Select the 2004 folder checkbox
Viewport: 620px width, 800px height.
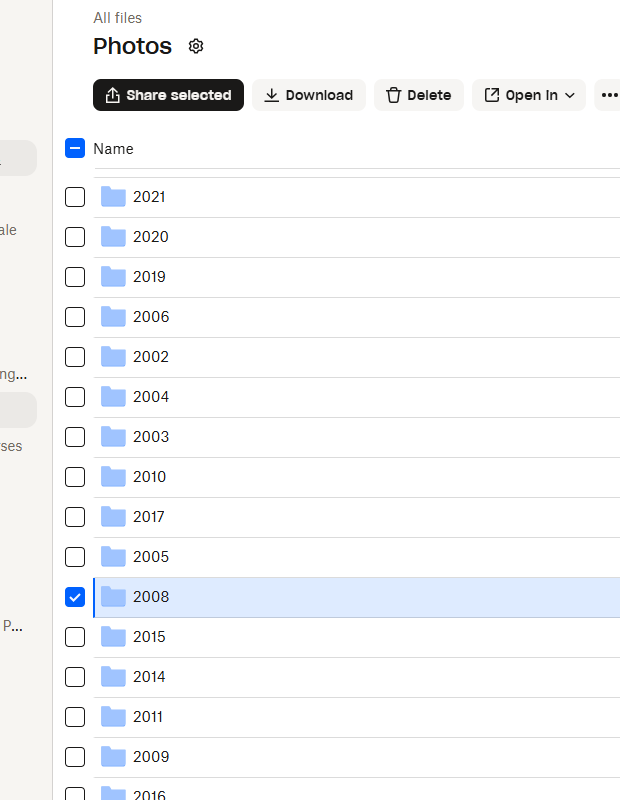75,397
